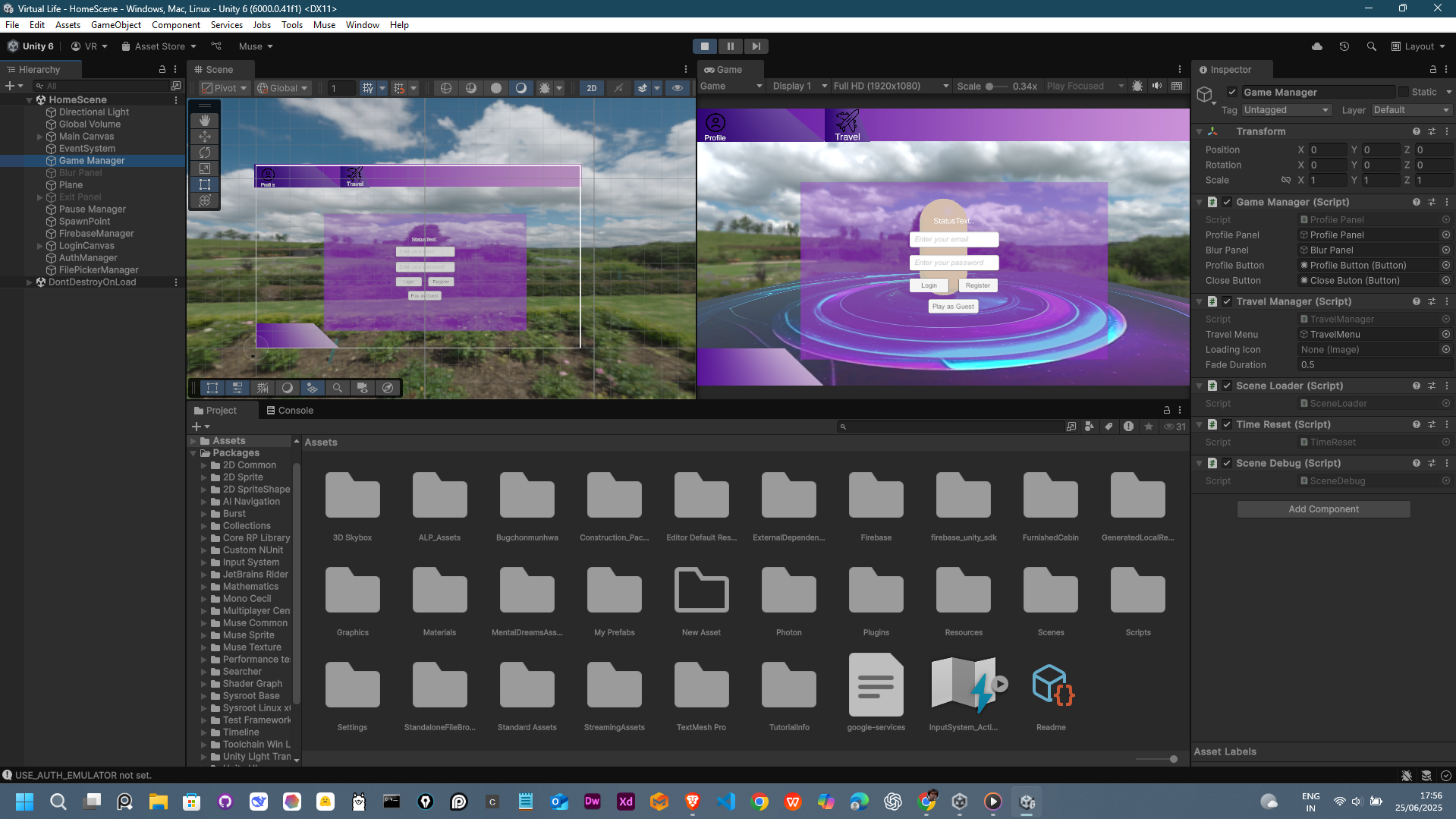
Task: Click the Step frame button
Action: [756, 46]
